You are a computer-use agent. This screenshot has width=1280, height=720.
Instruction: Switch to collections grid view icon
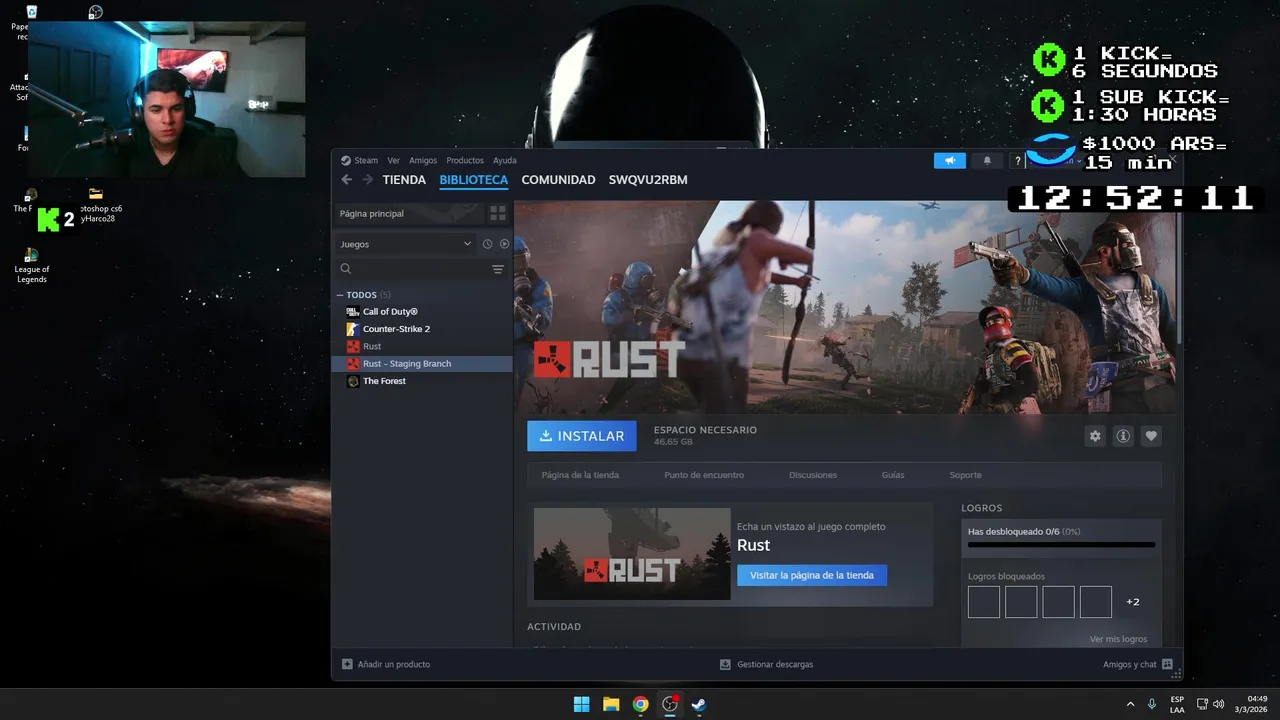coord(497,213)
